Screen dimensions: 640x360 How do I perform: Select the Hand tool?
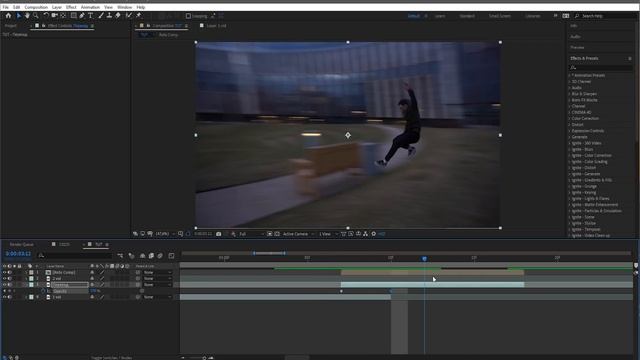[x=27, y=16]
